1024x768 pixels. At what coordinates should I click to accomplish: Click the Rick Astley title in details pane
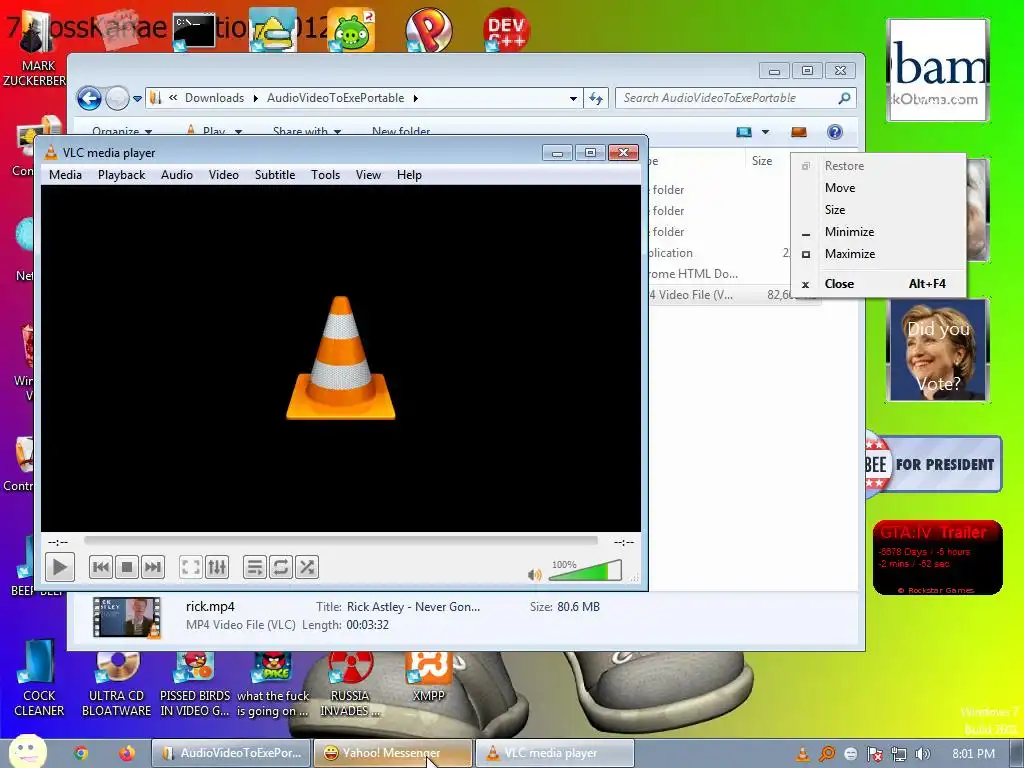click(413, 607)
